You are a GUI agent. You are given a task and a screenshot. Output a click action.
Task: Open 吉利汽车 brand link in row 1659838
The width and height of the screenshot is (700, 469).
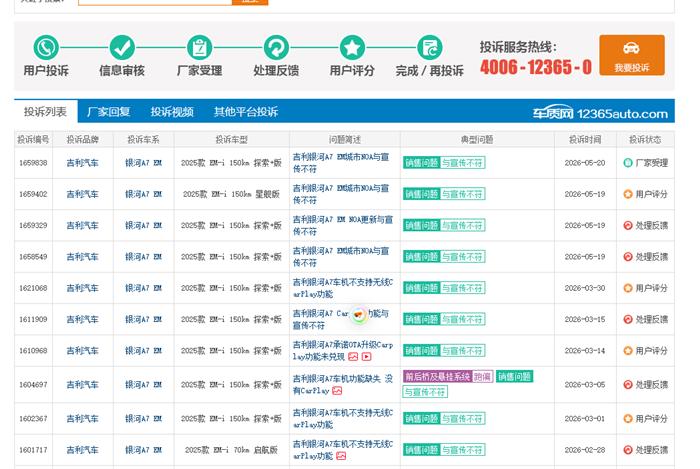point(83,163)
